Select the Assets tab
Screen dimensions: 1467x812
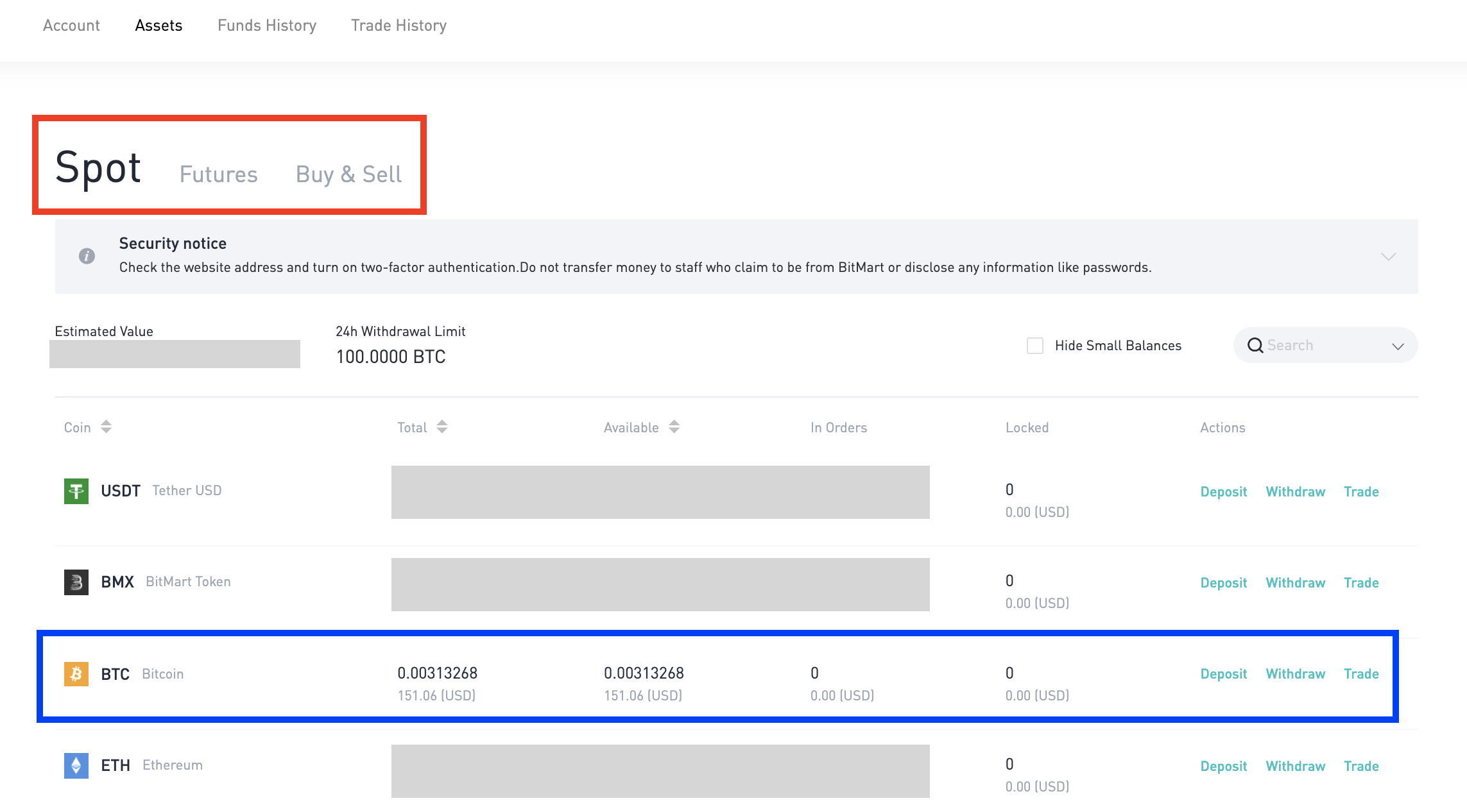tap(159, 25)
